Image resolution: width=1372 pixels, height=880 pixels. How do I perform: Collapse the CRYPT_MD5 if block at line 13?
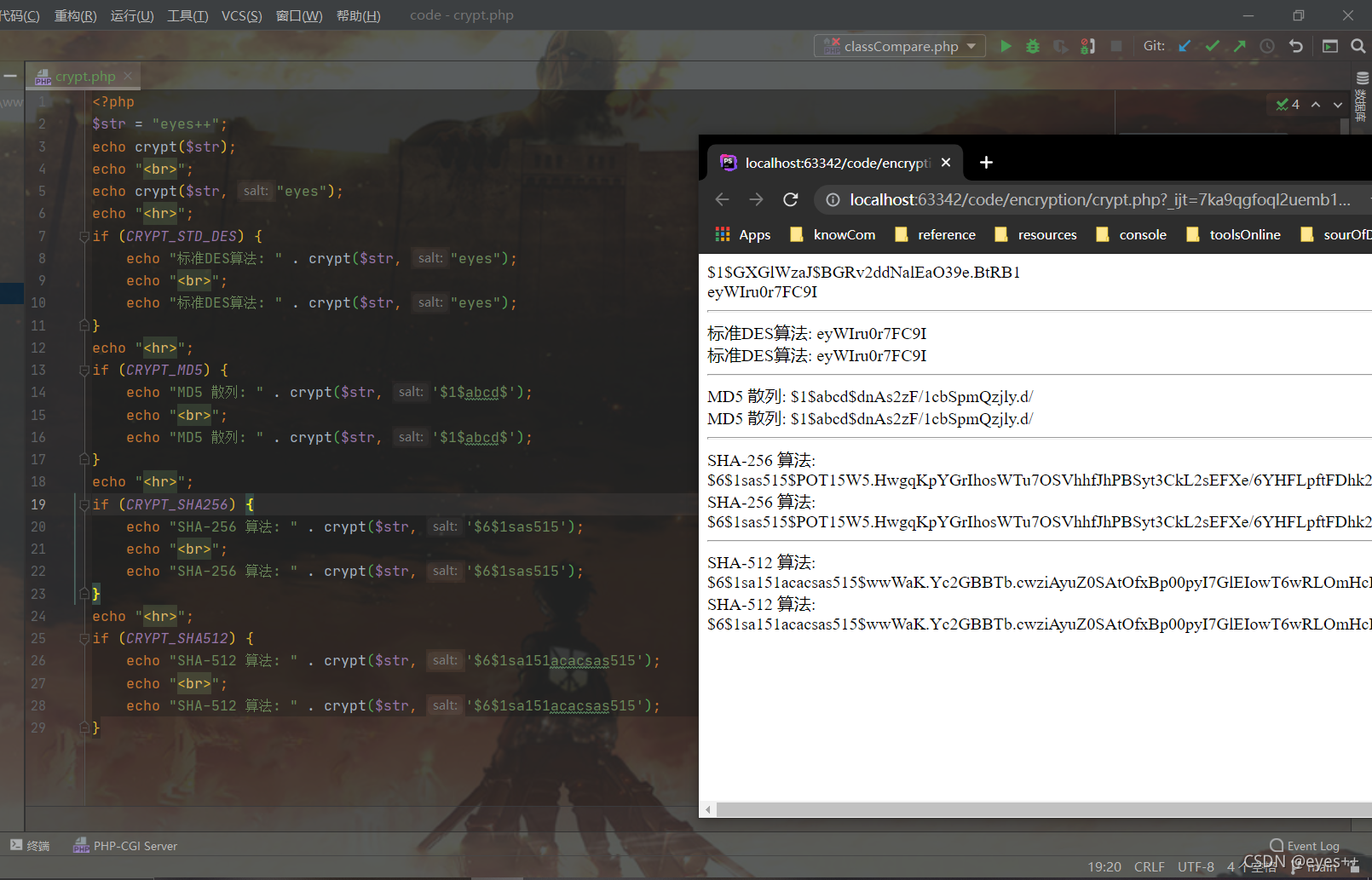coord(84,370)
